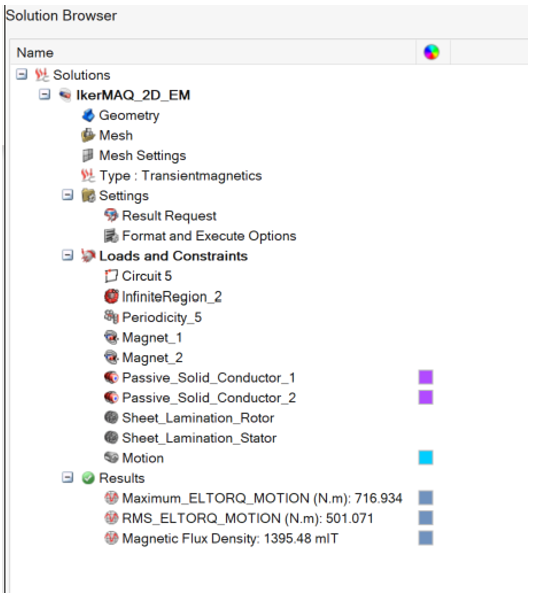Image resolution: width=541 pixels, height=601 pixels.
Task: Collapse the IkerMAQ_2D_EM solution node
Action: pos(45,94)
